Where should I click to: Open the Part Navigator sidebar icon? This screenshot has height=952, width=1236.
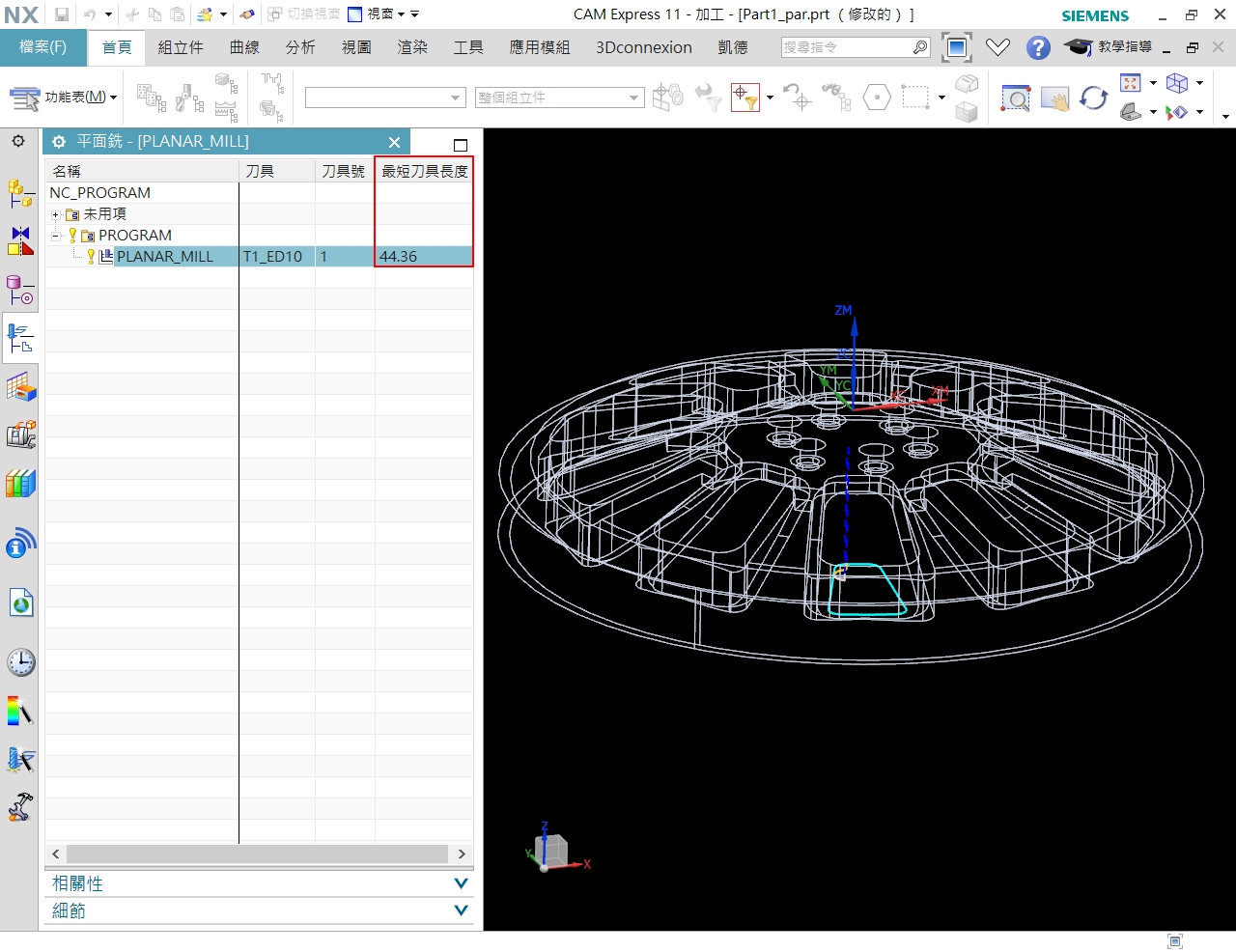pos(20,290)
